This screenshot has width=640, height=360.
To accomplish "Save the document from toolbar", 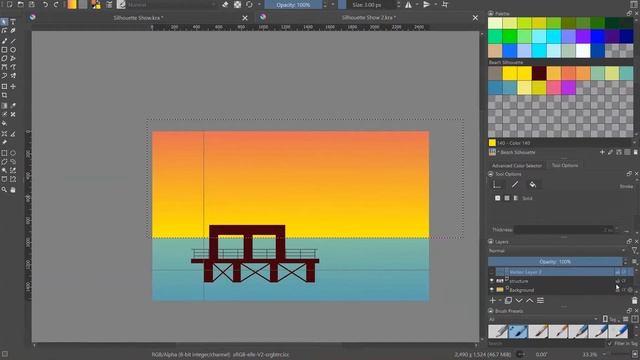I will tap(31, 4).
